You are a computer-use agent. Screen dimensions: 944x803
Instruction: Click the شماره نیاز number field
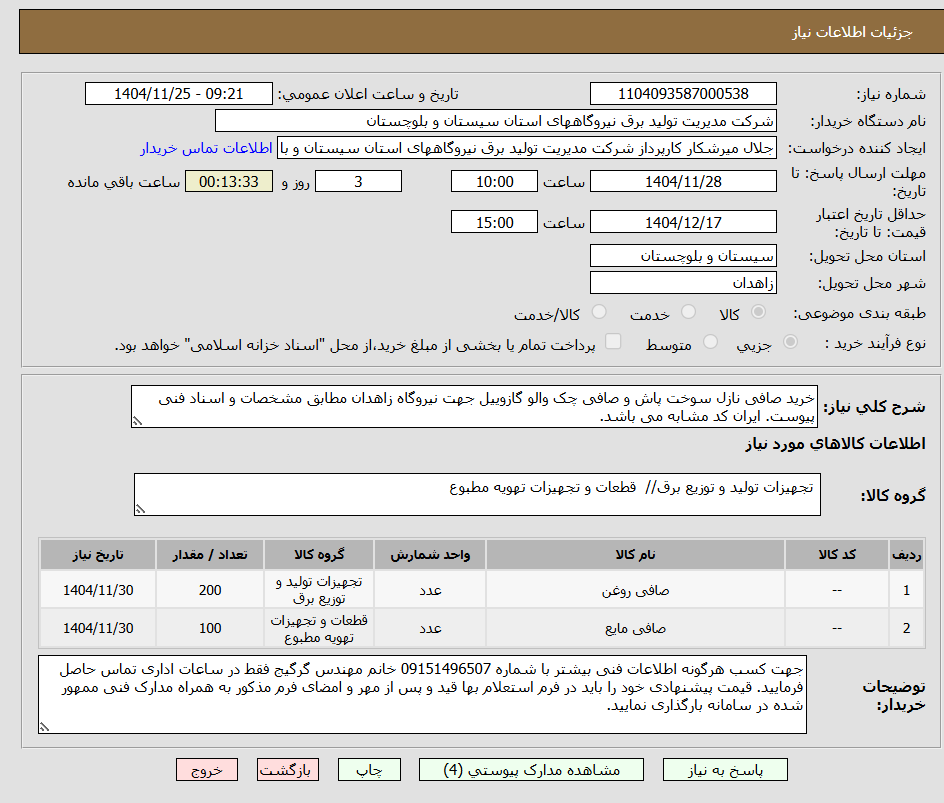683,94
